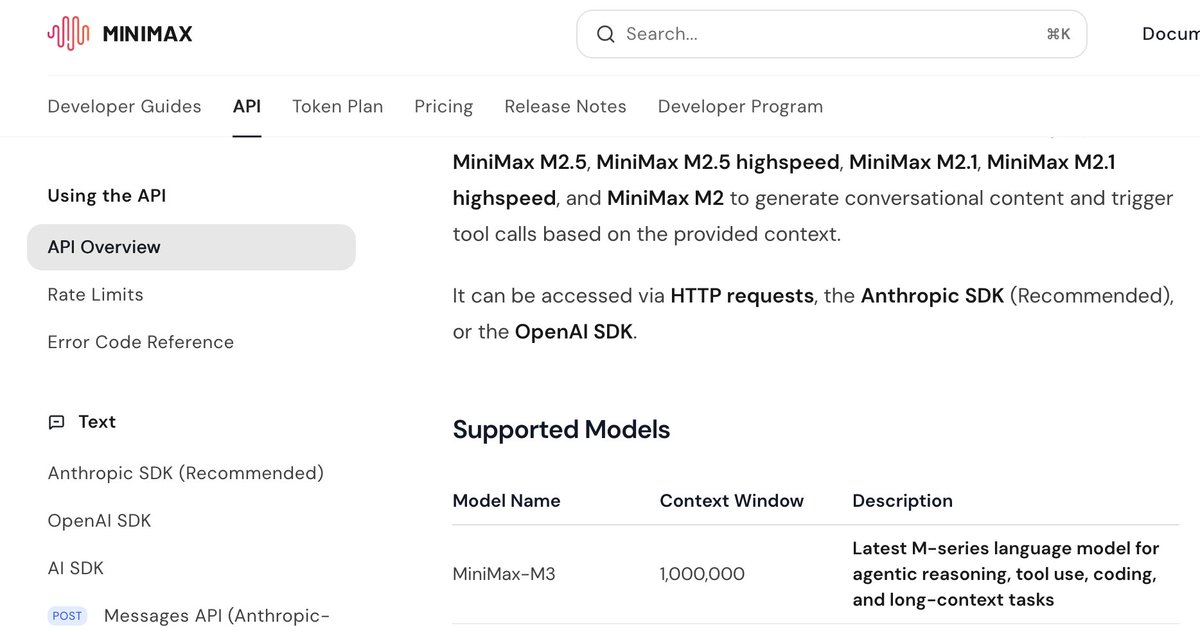1200x632 pixels.
Task: Click the Text section chat icon
Action: click(x=56, y=422)
